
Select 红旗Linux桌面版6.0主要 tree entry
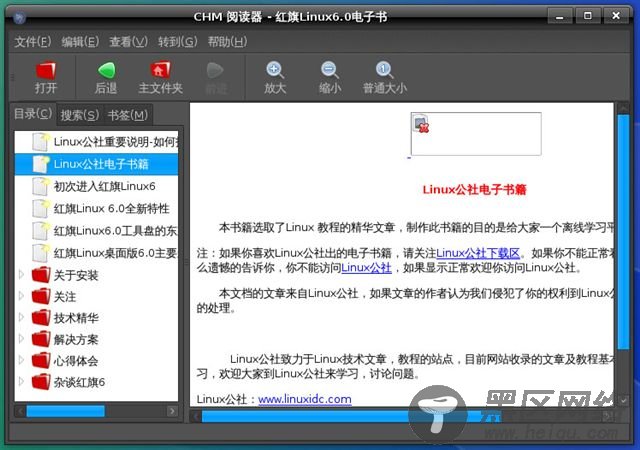(x=96, y=253)
